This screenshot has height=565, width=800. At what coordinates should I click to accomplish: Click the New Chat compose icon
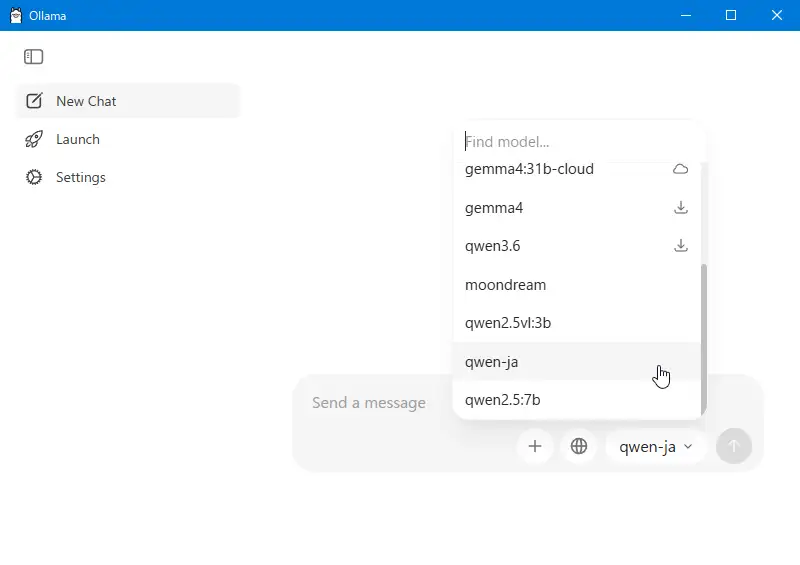[34, 101]
